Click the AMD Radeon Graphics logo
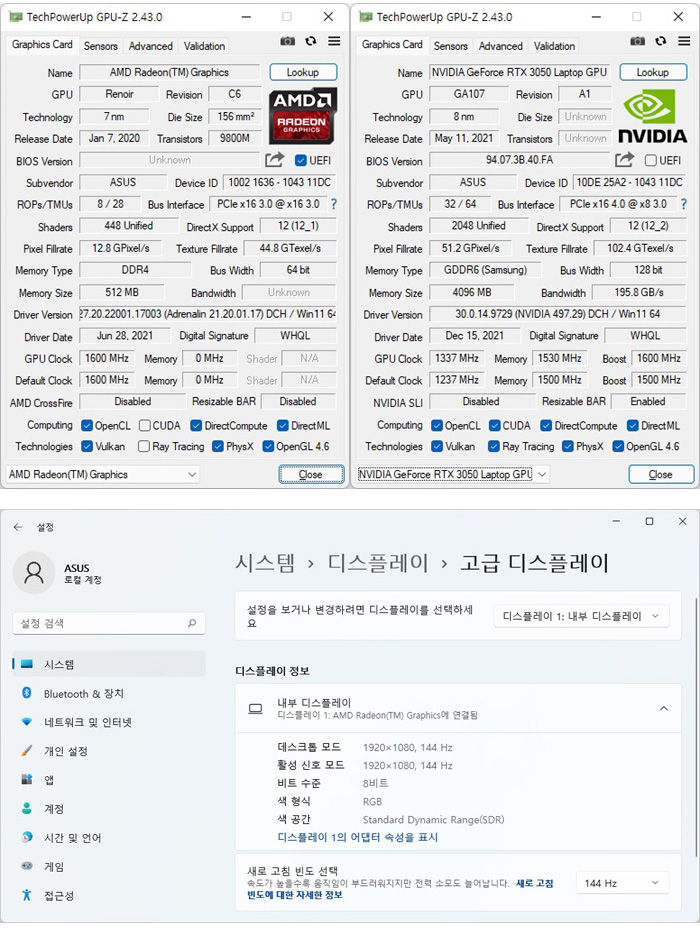The width and height of the screenshot is (700, 929). [303, 116]
